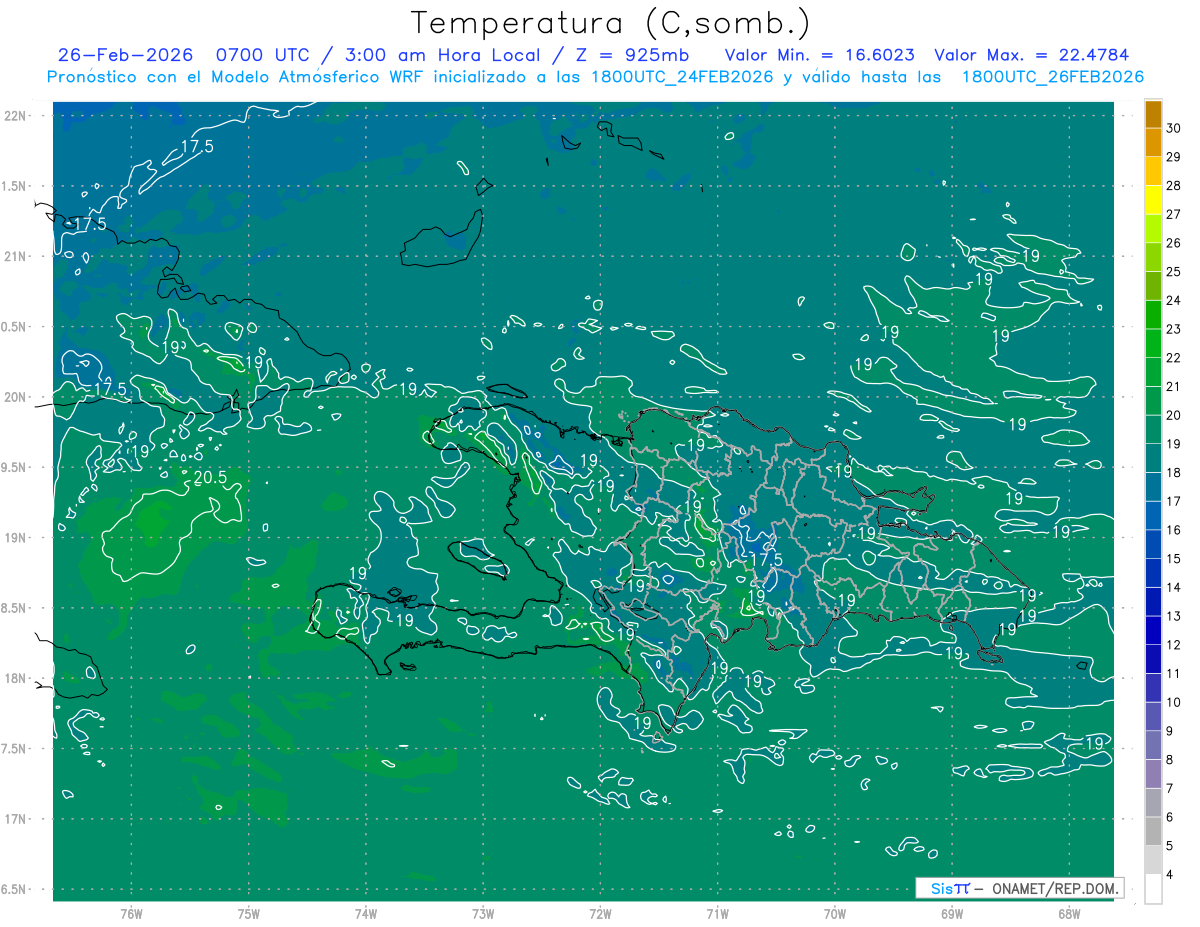The width and height of the screenshot is (1200, 927).
Task: Click the 6 label on the color scale
Action: (1170, 817)
